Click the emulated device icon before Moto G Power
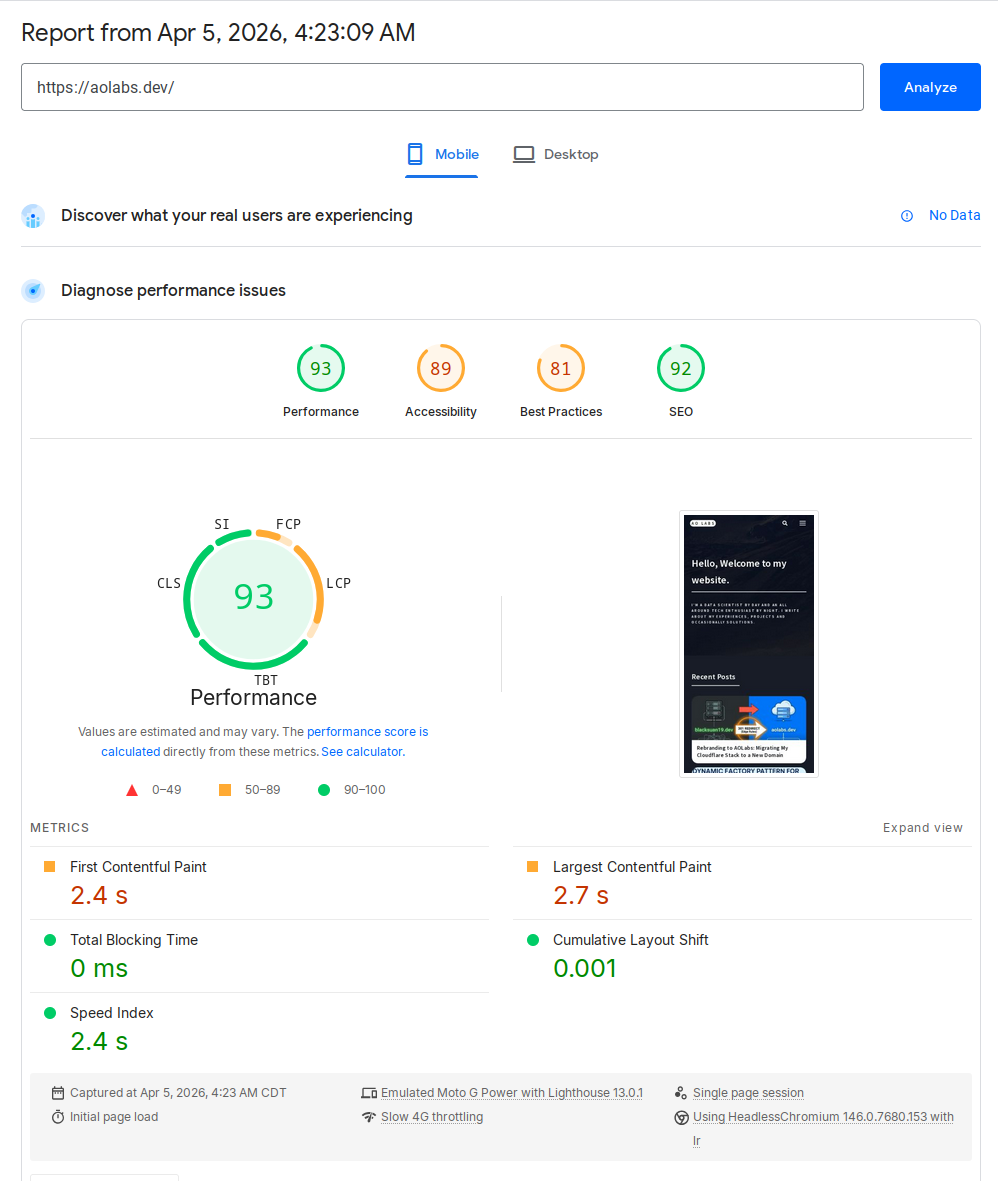This screenshot has height=1181, width=998. point(370,1092)
